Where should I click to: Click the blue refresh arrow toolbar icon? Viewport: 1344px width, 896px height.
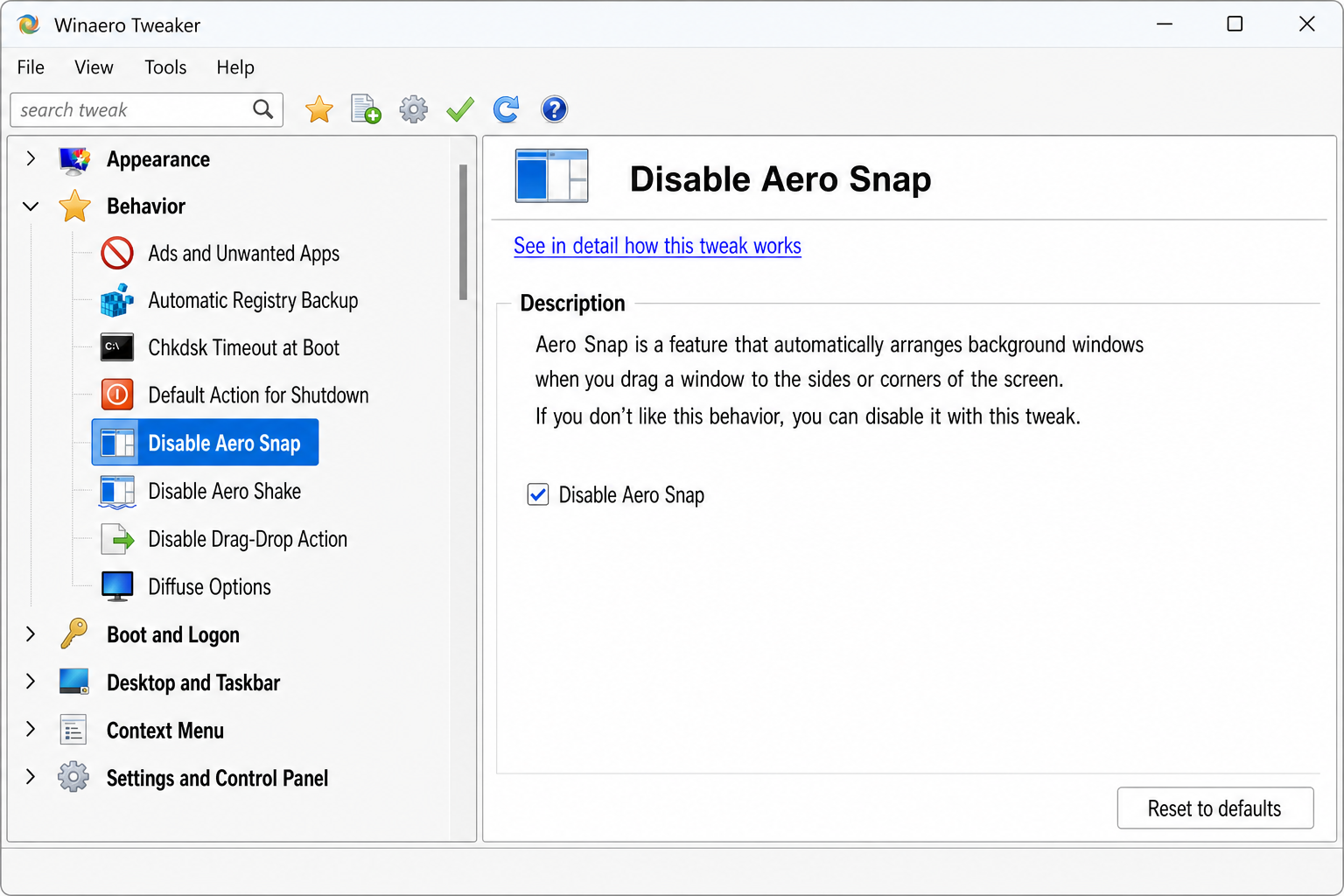[507, 109]
